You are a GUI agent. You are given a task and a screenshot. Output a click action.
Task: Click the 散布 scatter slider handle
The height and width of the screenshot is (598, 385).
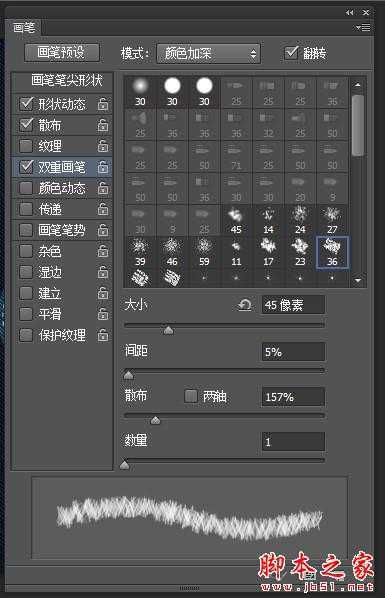click(155, 420)
